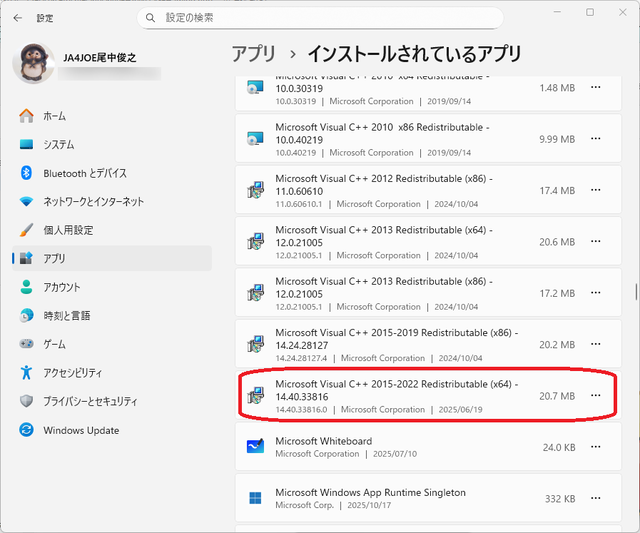Viewport: 640px width, 533px height.
Task: Open more options for Visual C++ 2010 x86 10.0.40219
Action: (x=596, y=139)
